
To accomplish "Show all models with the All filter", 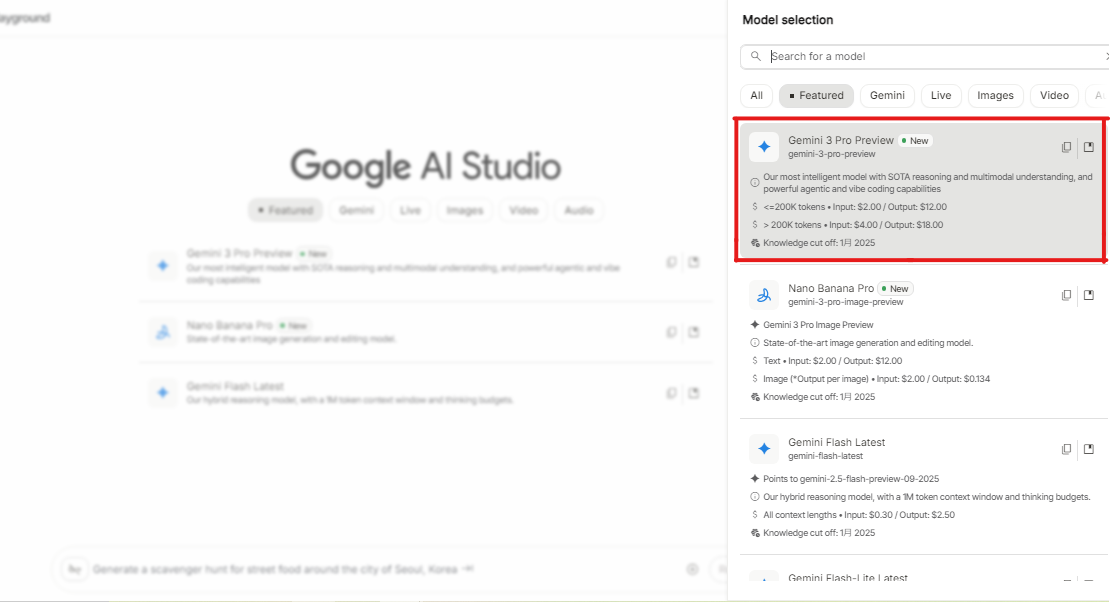I will click(756, 96).
